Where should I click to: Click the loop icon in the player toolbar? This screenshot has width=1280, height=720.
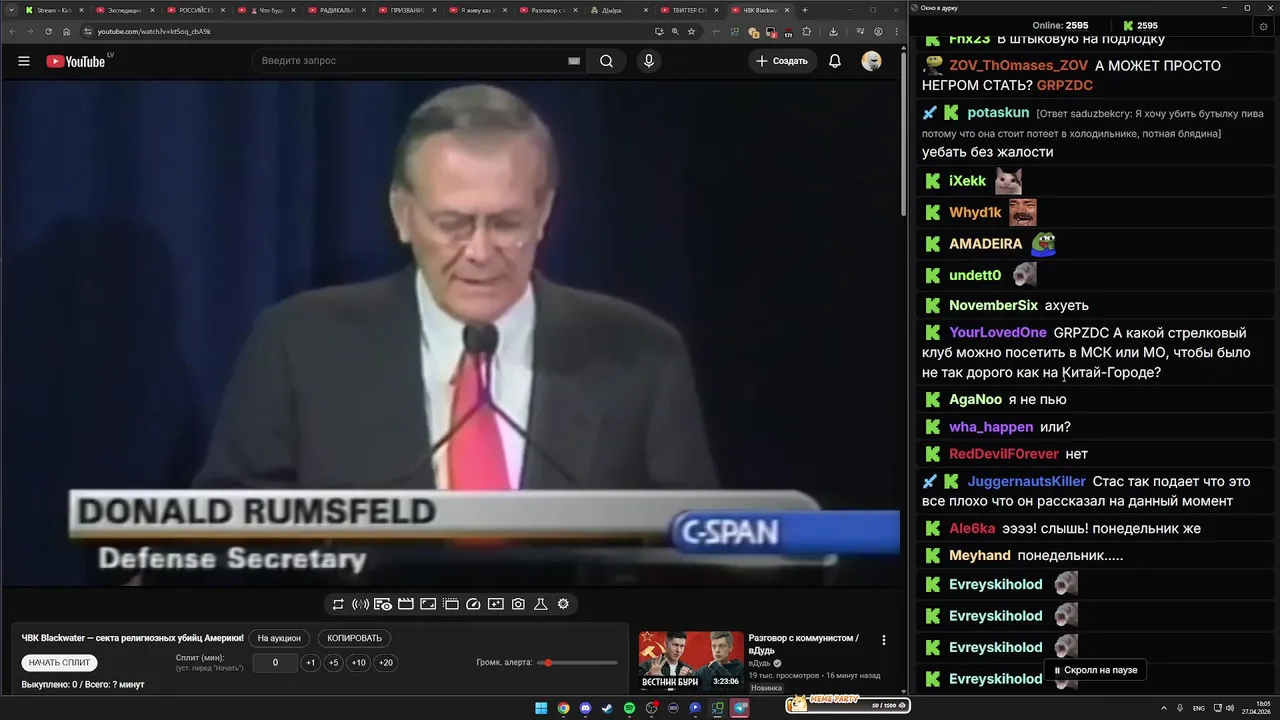click(x=338, y=604)
